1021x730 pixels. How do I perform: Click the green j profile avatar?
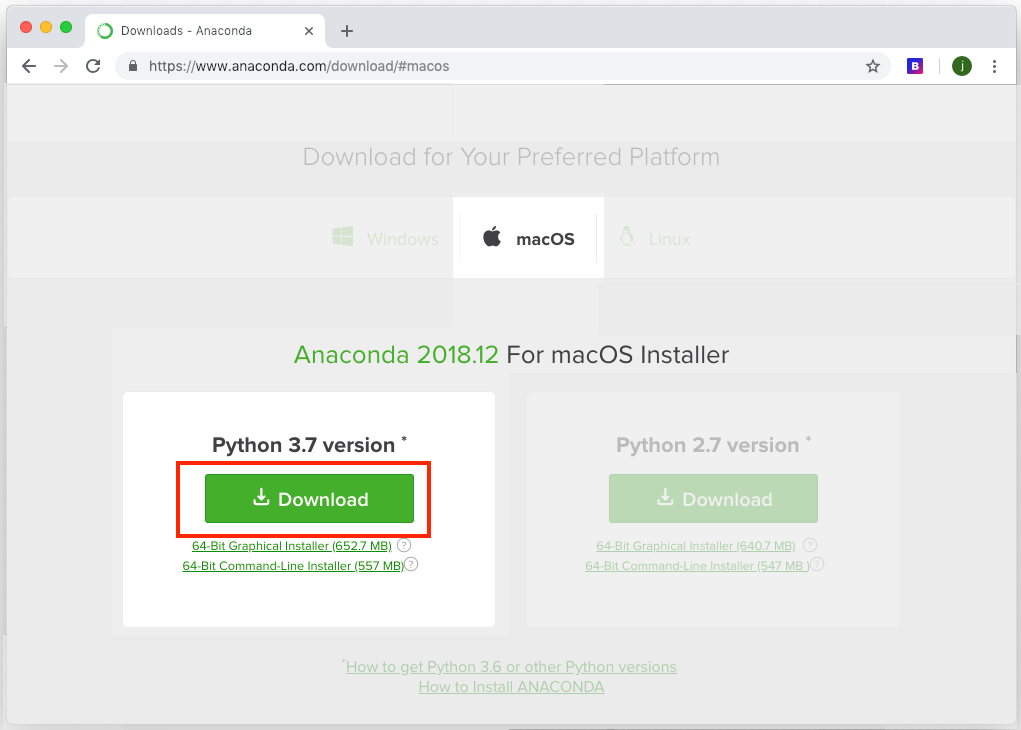click(961, 66)
